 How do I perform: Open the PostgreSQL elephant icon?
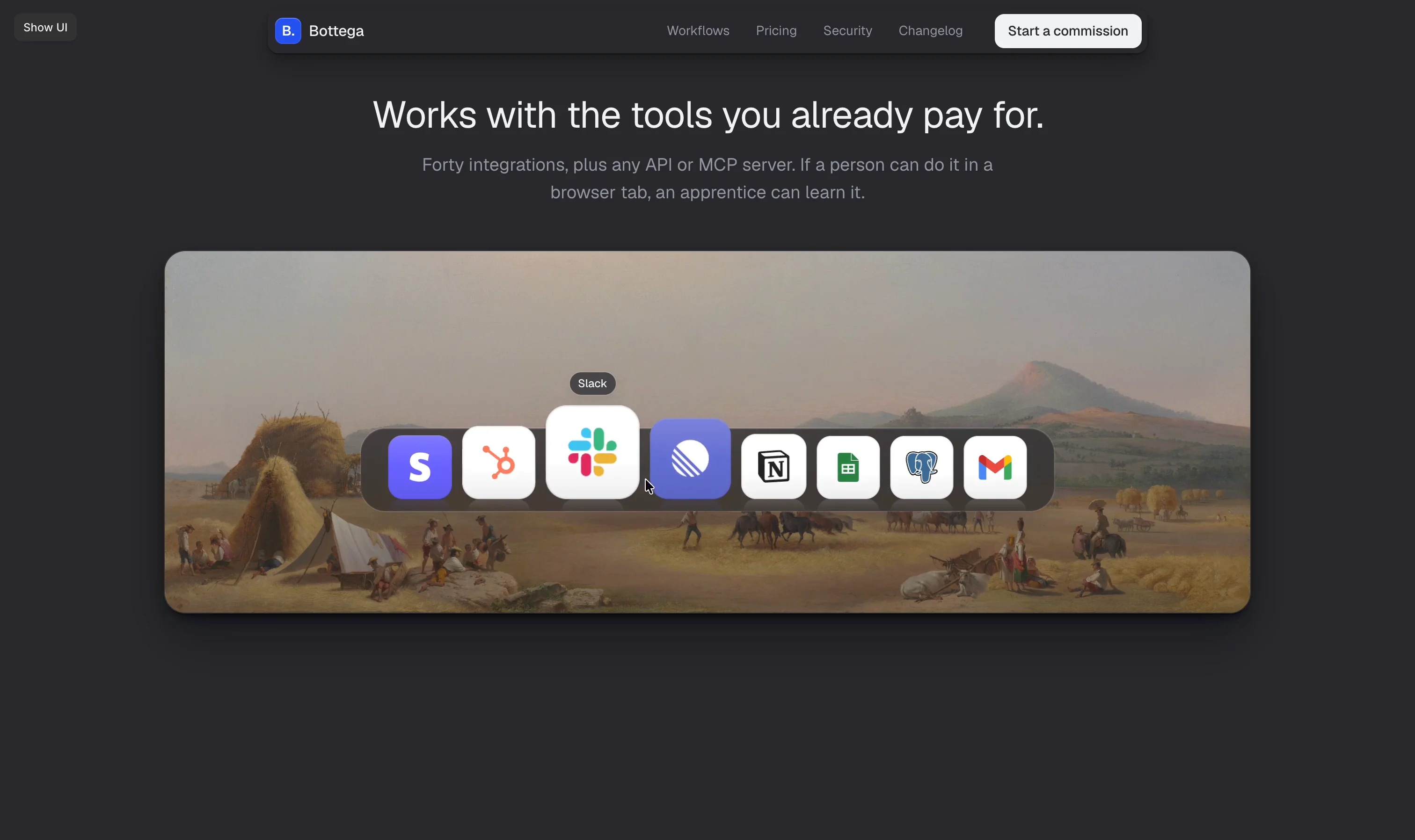921,468
